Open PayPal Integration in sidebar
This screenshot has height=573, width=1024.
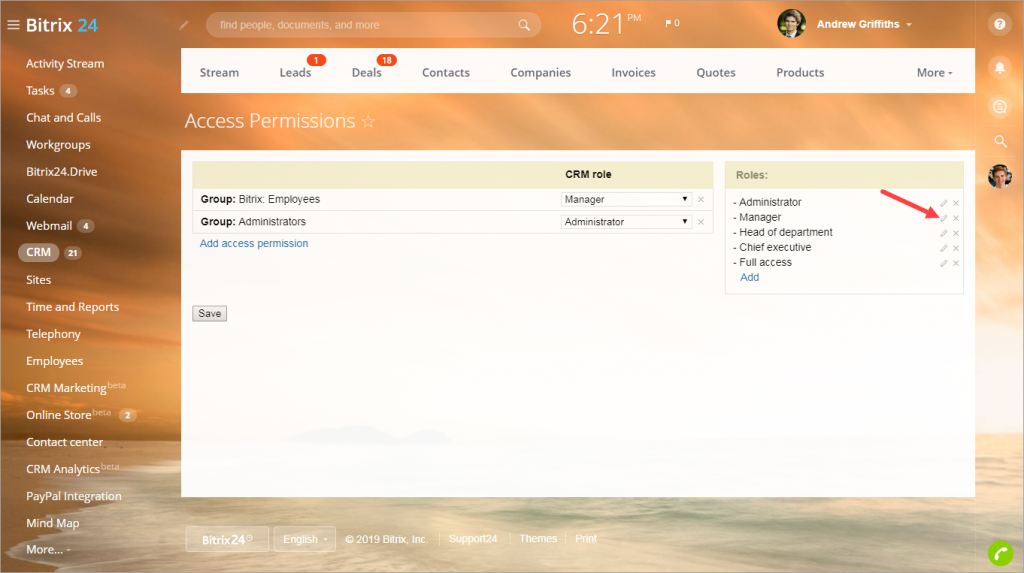[x=74, y=497]
